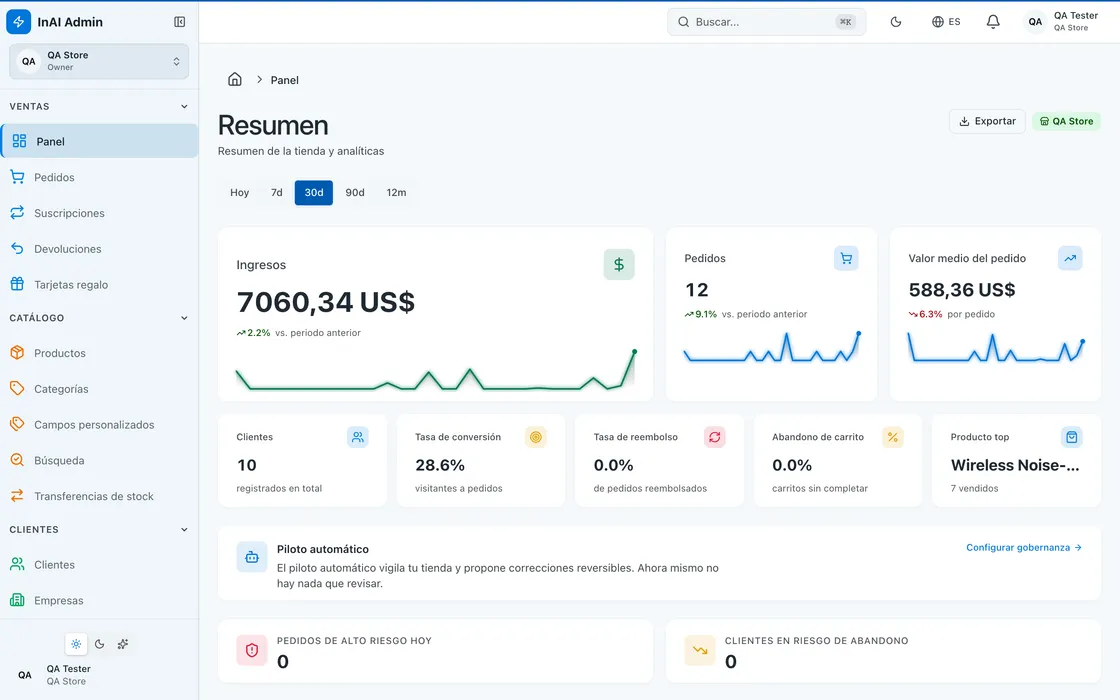1120x700 pixels.
Task: Click the Ingresos dollar icon
Action: 619,264
